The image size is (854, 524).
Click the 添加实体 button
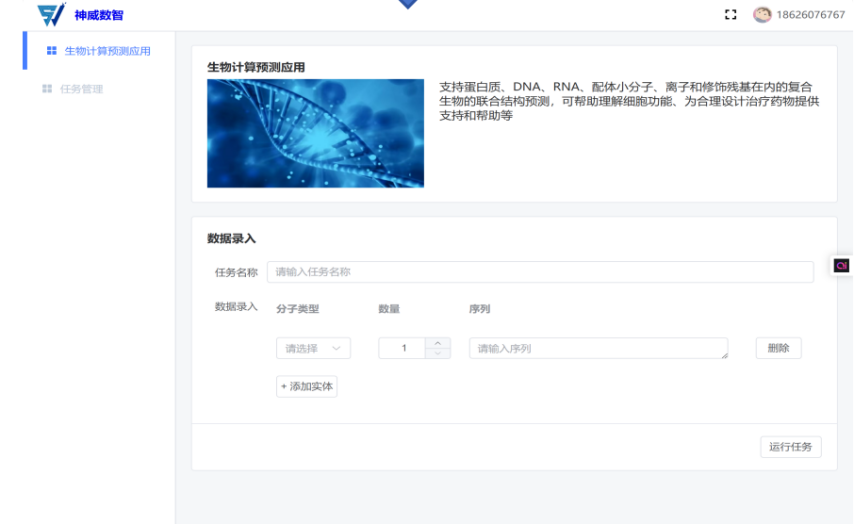[307, 386]
